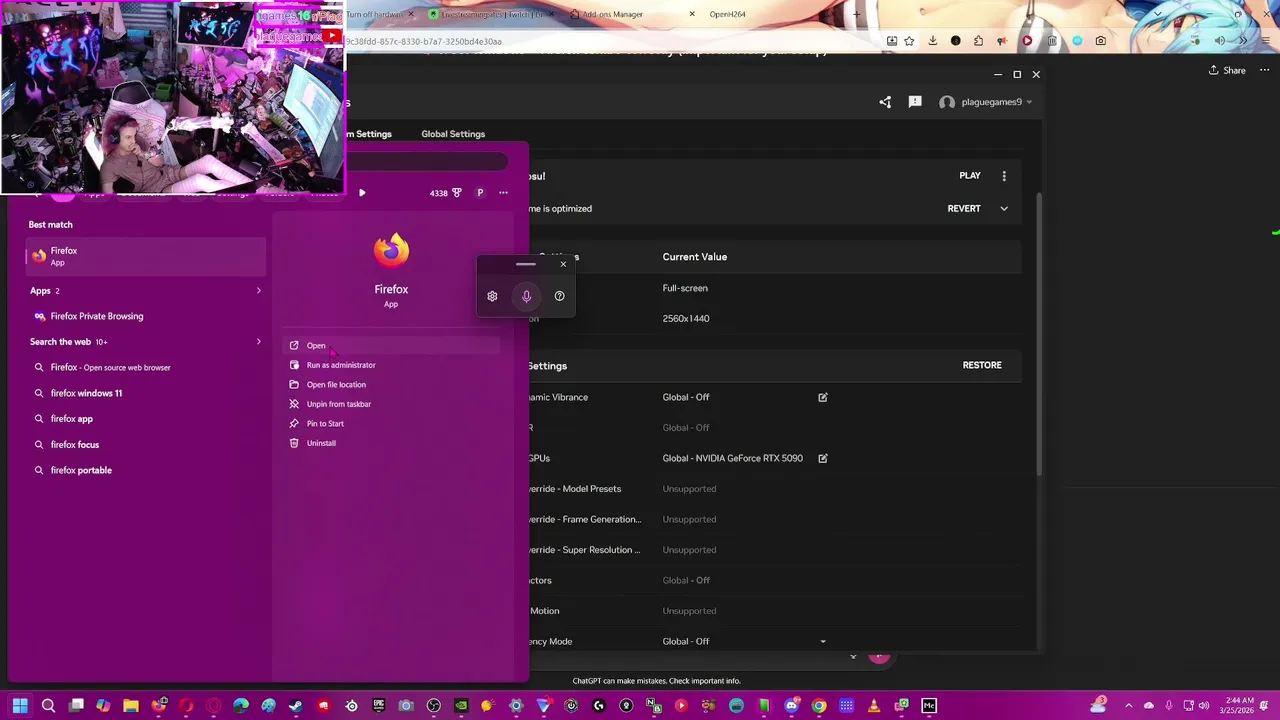Open plaguegames9 account dropdown
Viewport: 1280px width, 720px height.
[986, 102]
